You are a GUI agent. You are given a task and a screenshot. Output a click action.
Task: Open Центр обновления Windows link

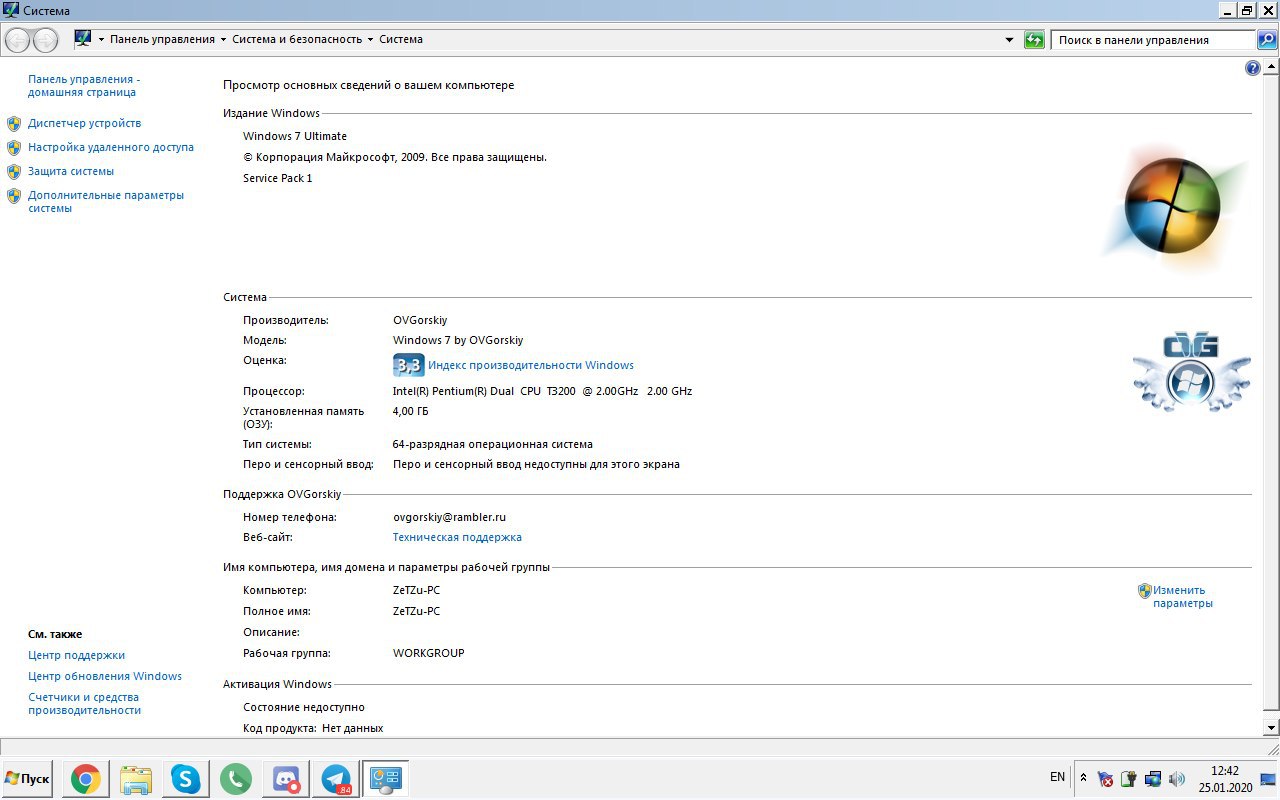pyautogui.click(x=105, y=676)
